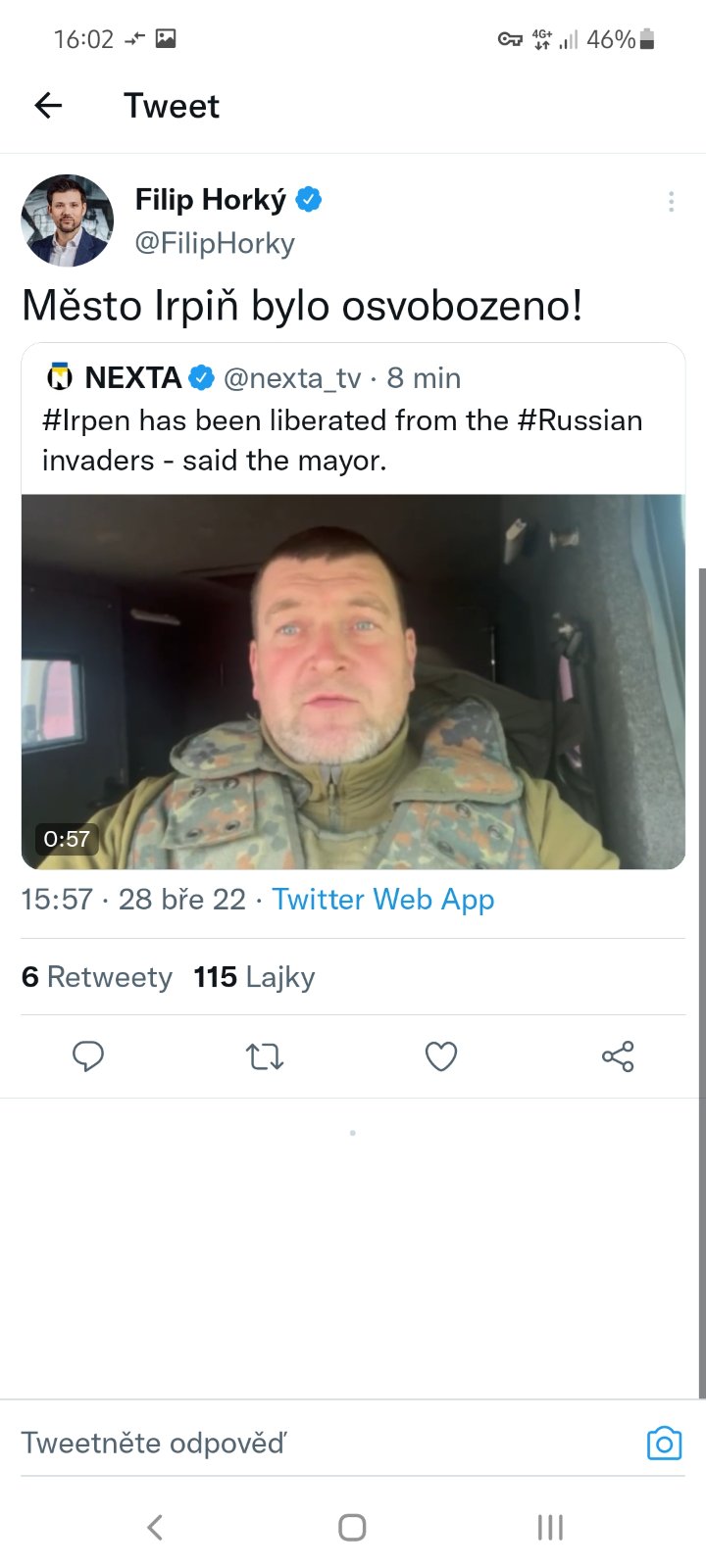The image size is (706, 1568).
Task: Like the tweet with the heart icon
Action: click(441, 1055)
